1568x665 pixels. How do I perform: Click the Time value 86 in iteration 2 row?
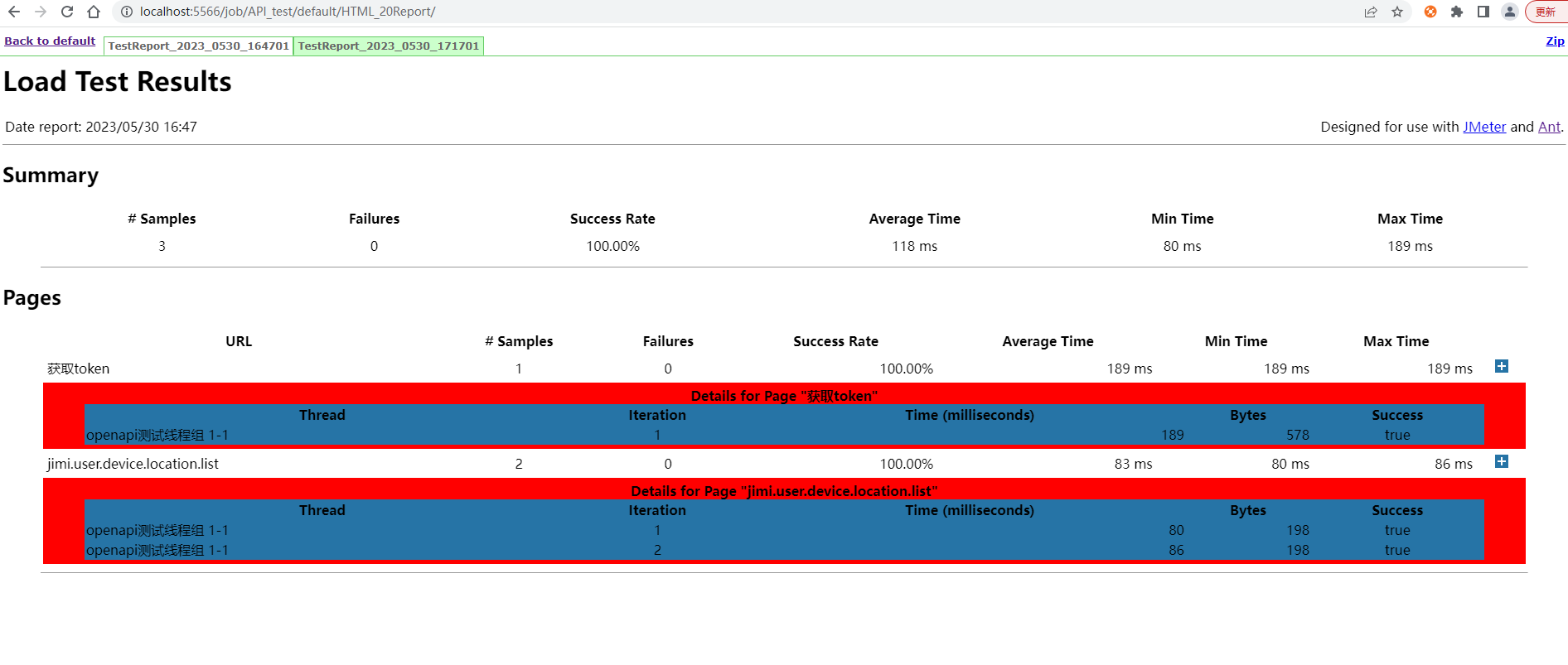(x=1176, y=550)
